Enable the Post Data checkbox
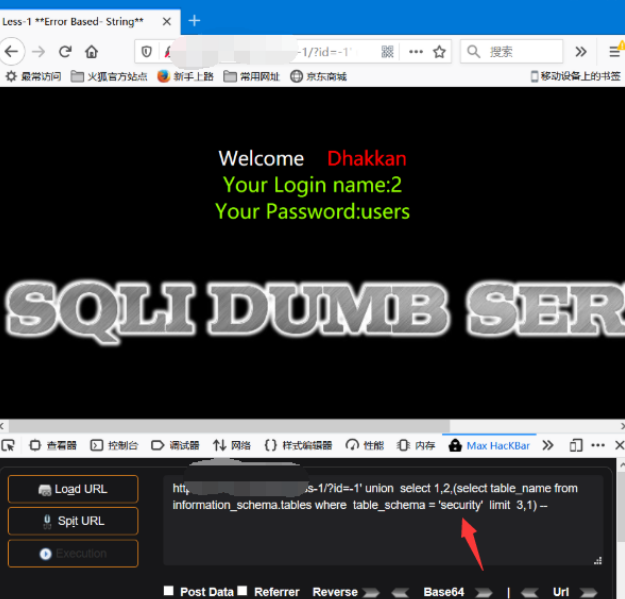The height and width of the screenshot is (599, 625). coord(169,590)
